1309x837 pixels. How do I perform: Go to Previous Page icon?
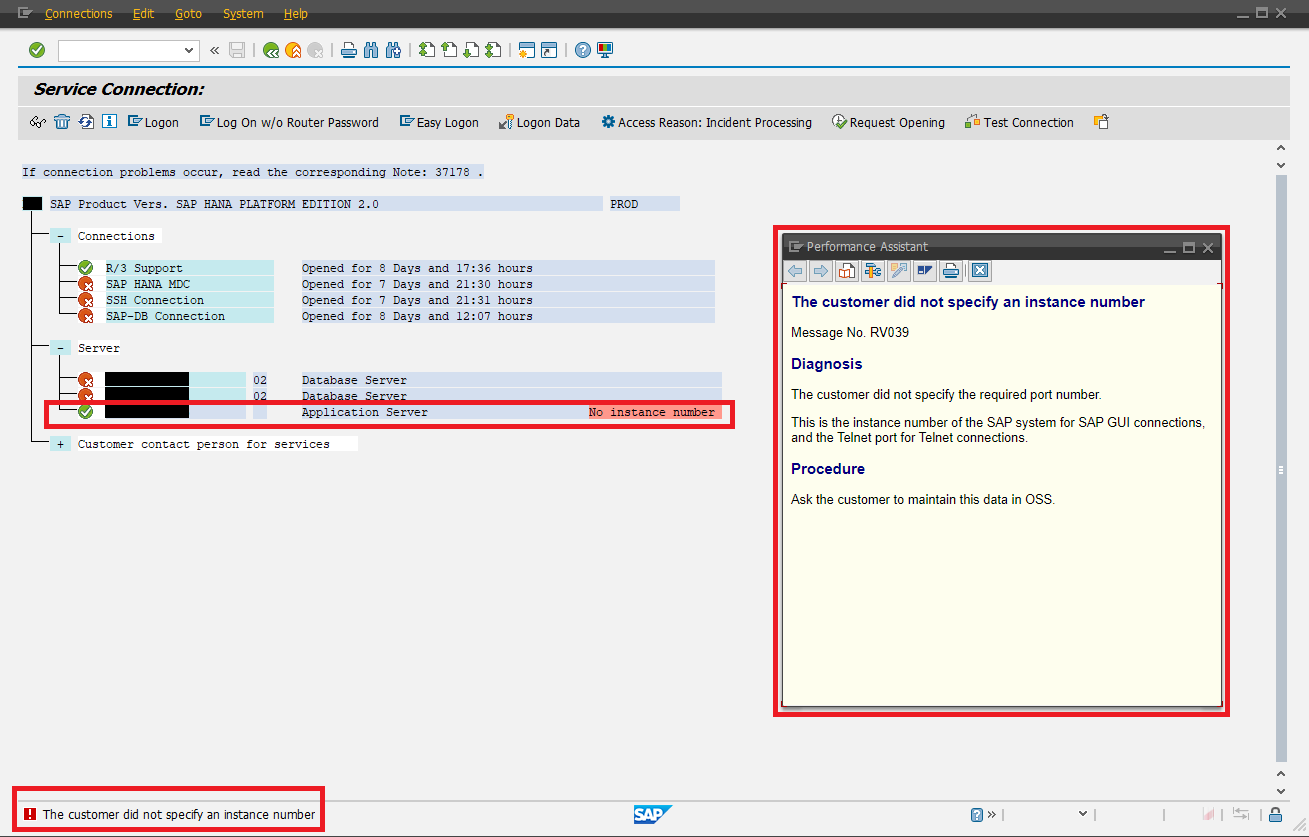[449, 50]
